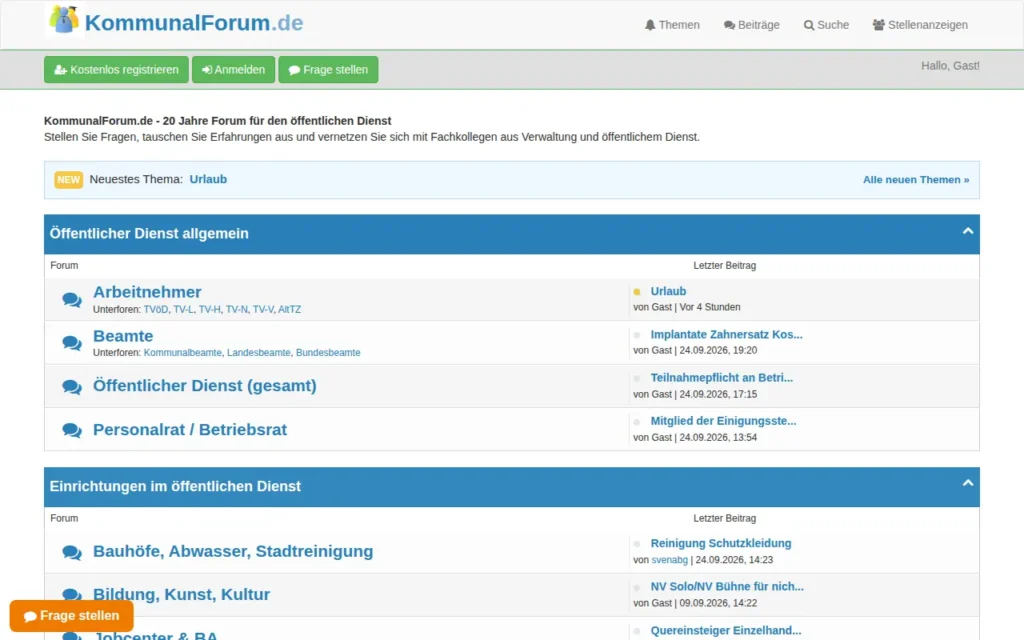1024x640 pixels.
Task: Open Themen in the top navigation
Action: point(672,25)
